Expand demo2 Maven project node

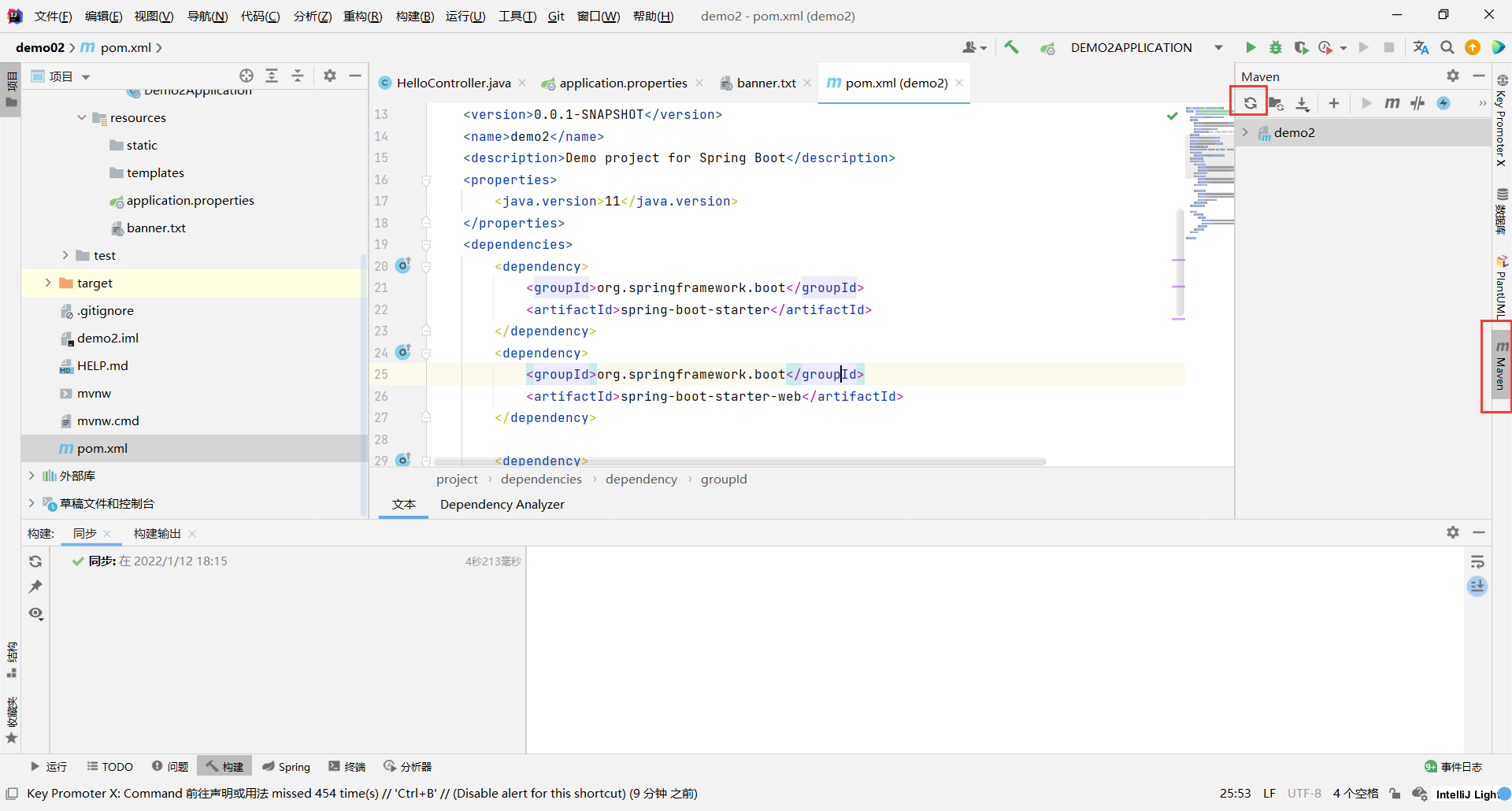tap(1246, 132)
